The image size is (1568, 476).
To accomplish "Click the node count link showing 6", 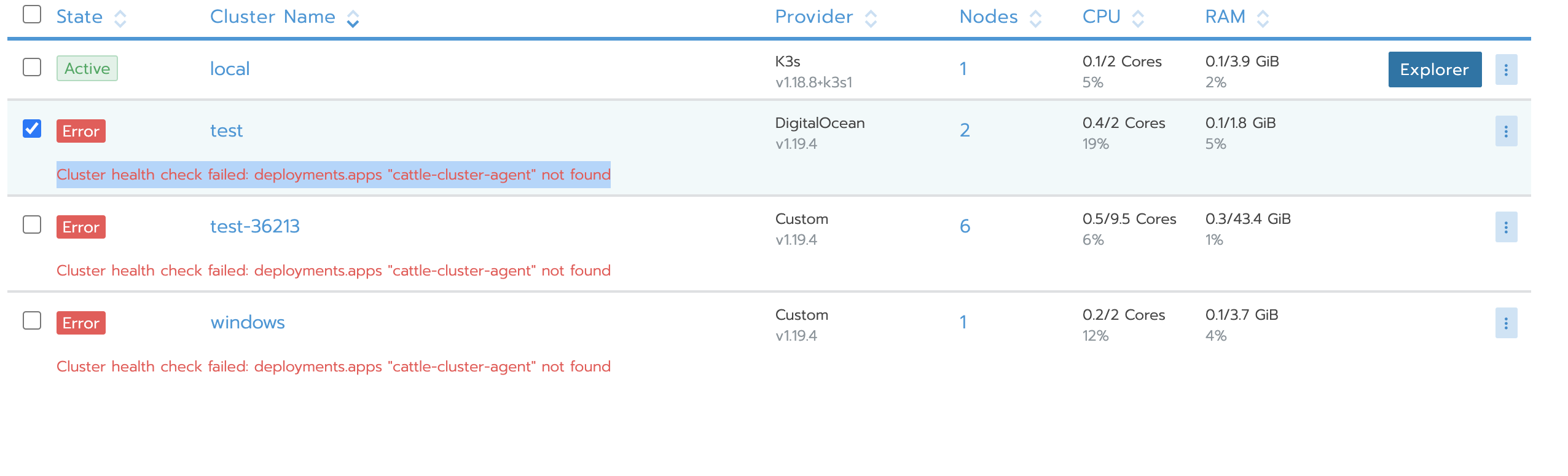I will click(964, 227).
